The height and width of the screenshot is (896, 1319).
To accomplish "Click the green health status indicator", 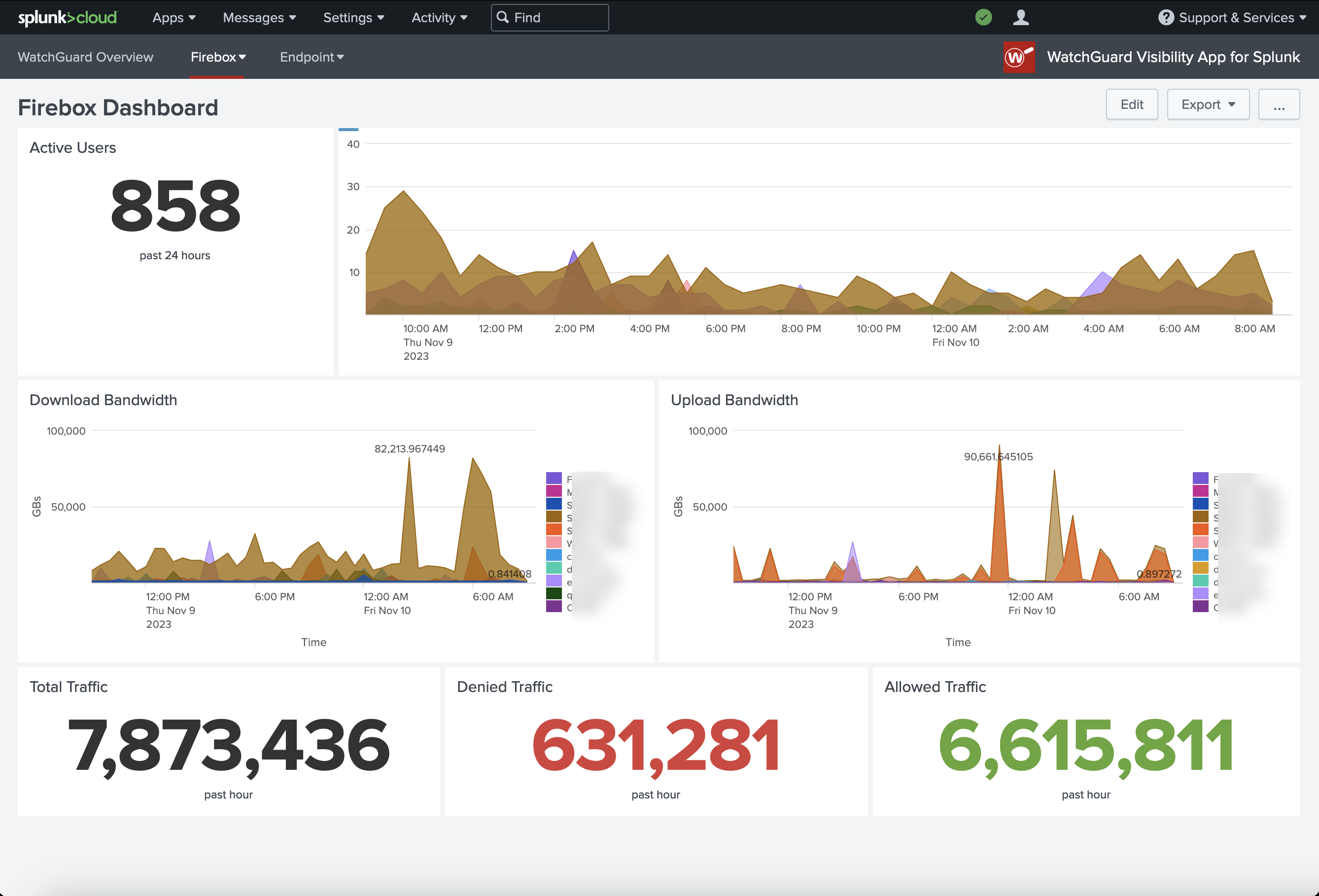I will pyautogui.click(x=983, y=17).
